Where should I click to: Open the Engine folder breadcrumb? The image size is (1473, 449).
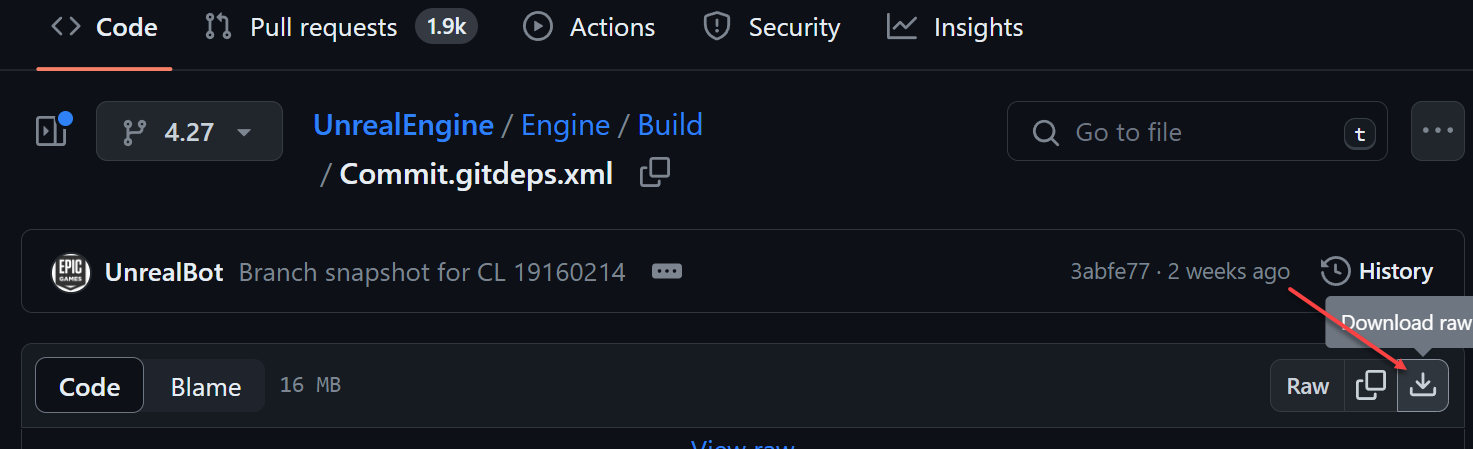click(x=565, y=125)
